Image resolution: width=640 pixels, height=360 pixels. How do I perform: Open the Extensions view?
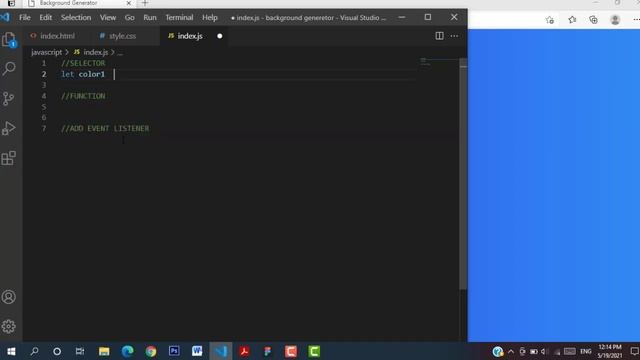click(x=9, y=158)
